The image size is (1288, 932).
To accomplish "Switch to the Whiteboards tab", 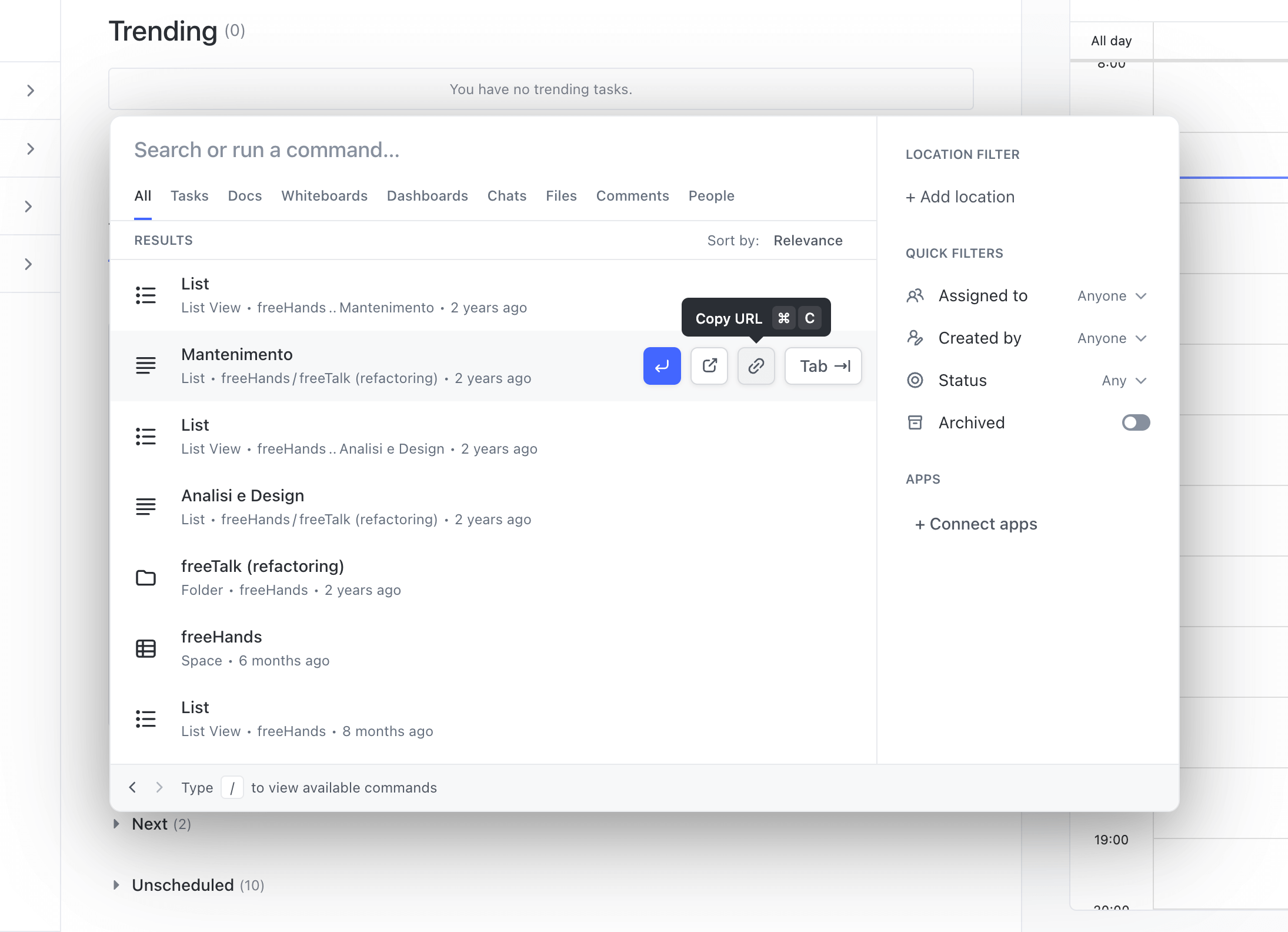I will tap(324, 196).
